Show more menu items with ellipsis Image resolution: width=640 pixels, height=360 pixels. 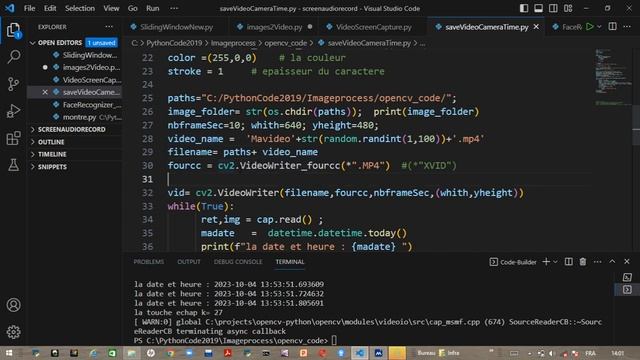(x=174, y=8)
